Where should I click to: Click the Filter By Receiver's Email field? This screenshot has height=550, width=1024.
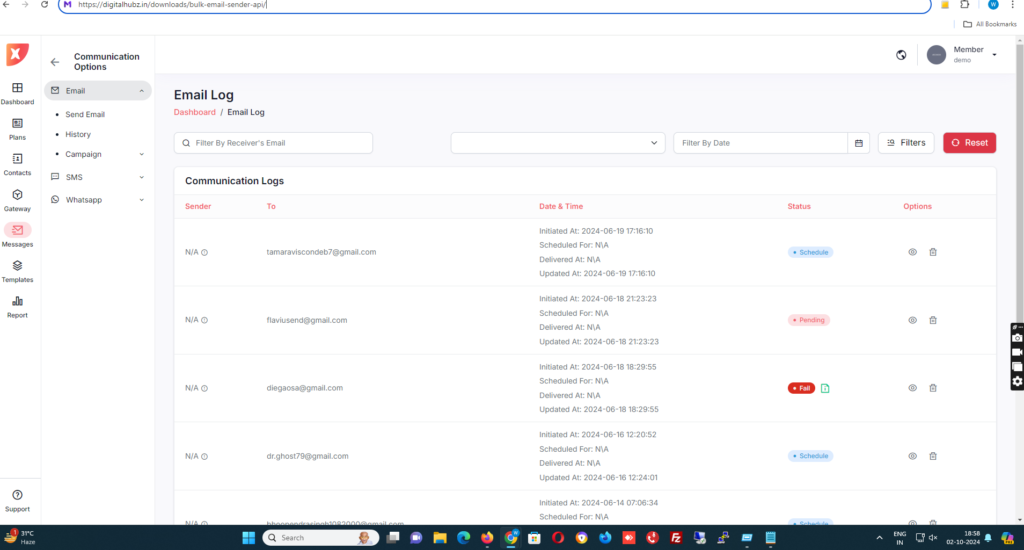click(x=273, y=143)
